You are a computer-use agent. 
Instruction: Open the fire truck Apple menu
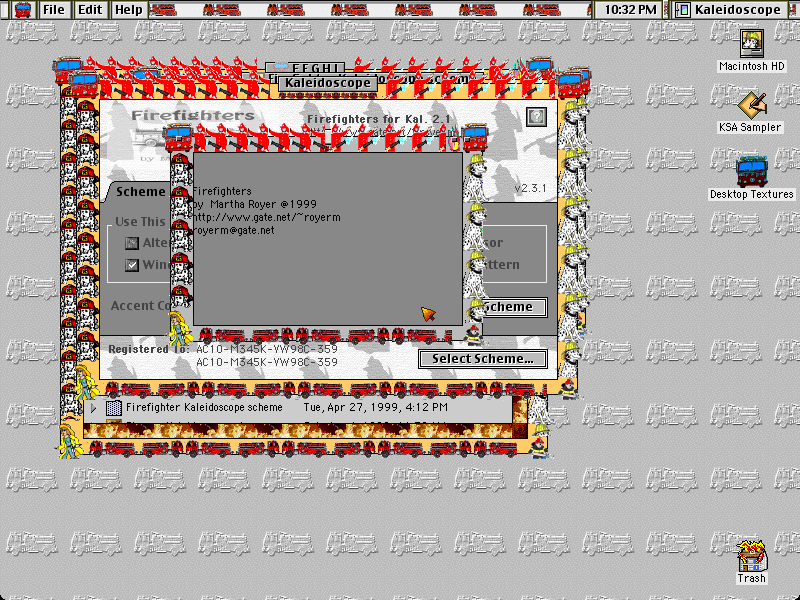[22, 10]
